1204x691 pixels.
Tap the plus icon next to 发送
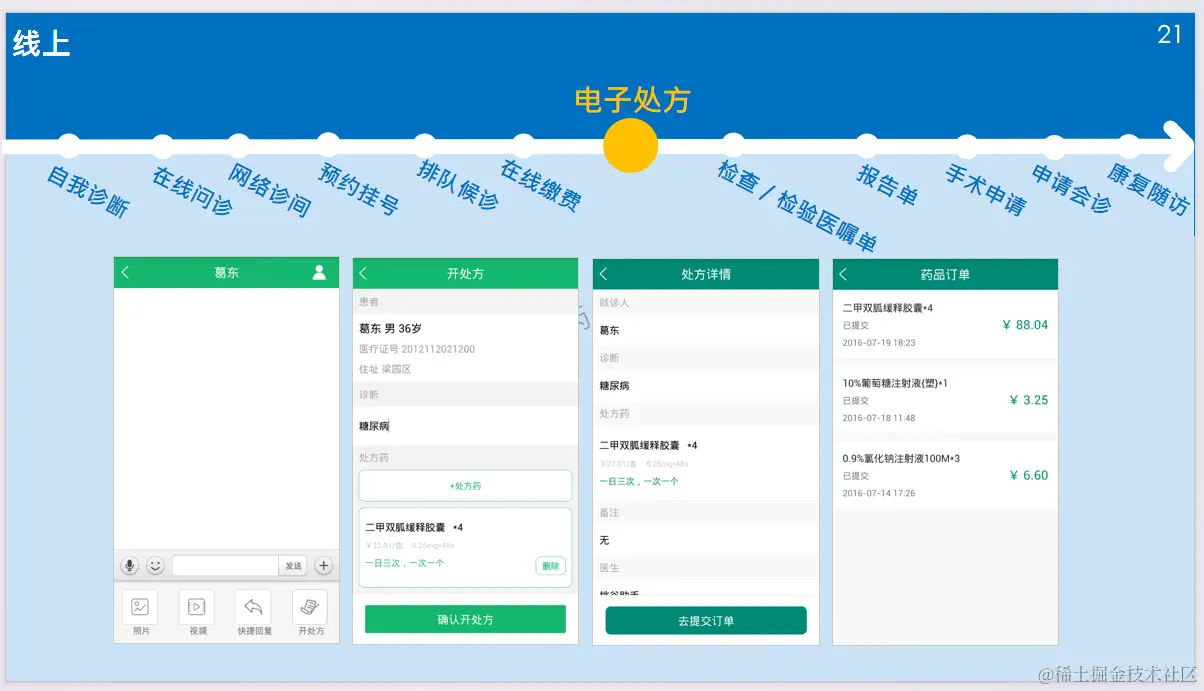pyautogui.click(x=324, y=565)
